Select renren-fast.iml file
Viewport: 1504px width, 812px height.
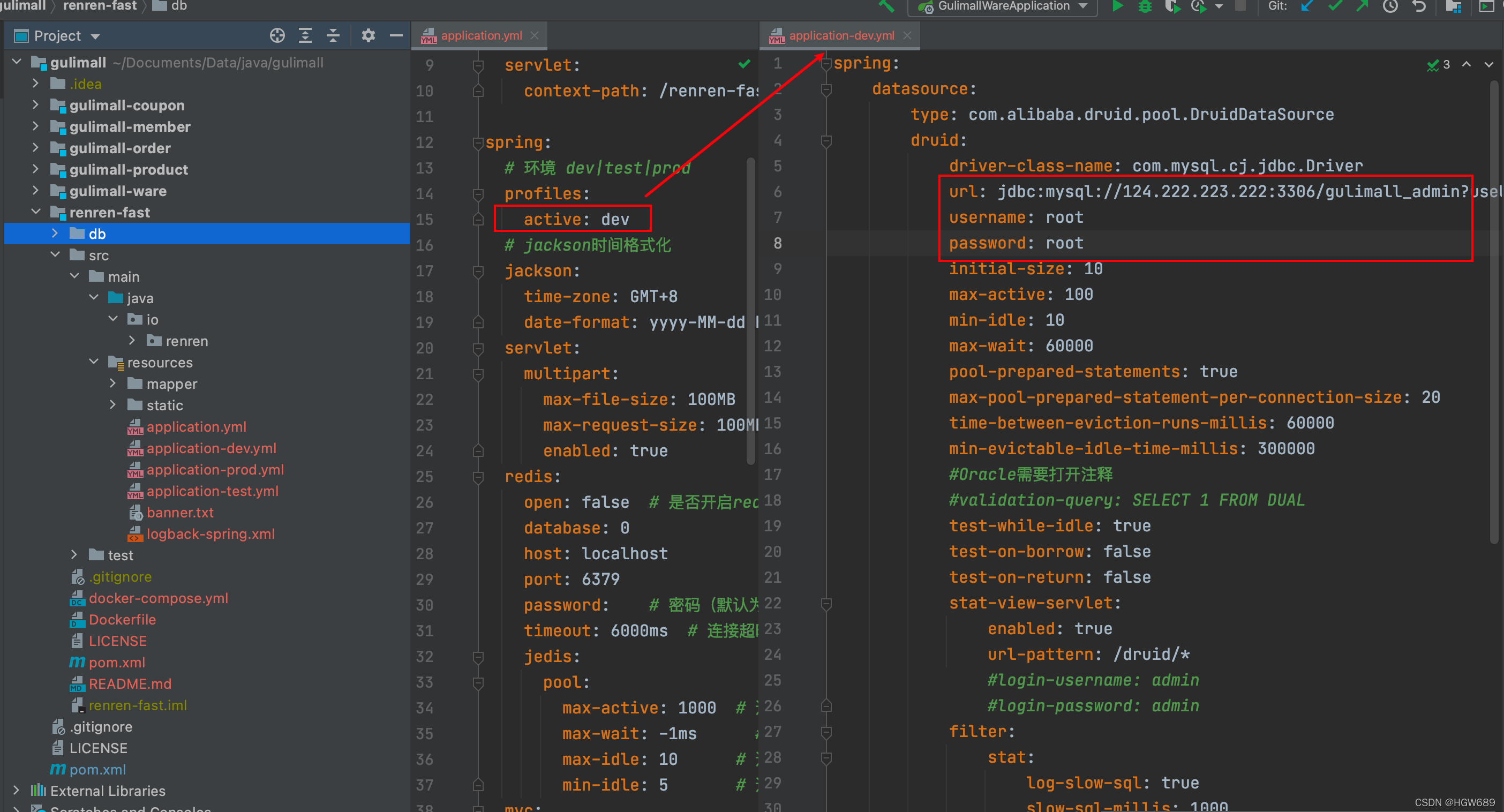(x=138, y=706)
